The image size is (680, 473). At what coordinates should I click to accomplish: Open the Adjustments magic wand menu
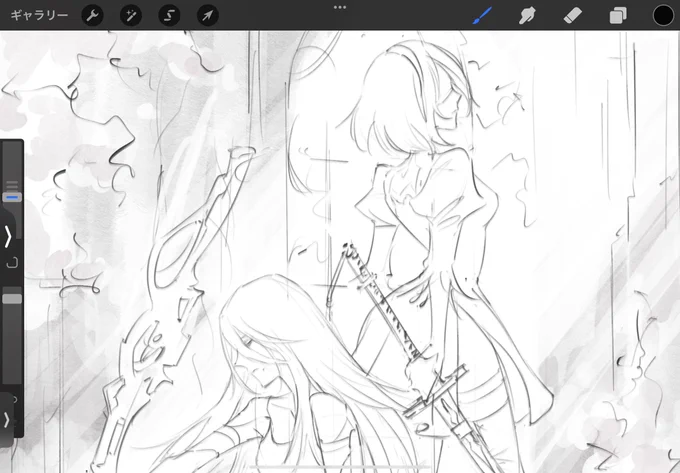tap(131, 16)
